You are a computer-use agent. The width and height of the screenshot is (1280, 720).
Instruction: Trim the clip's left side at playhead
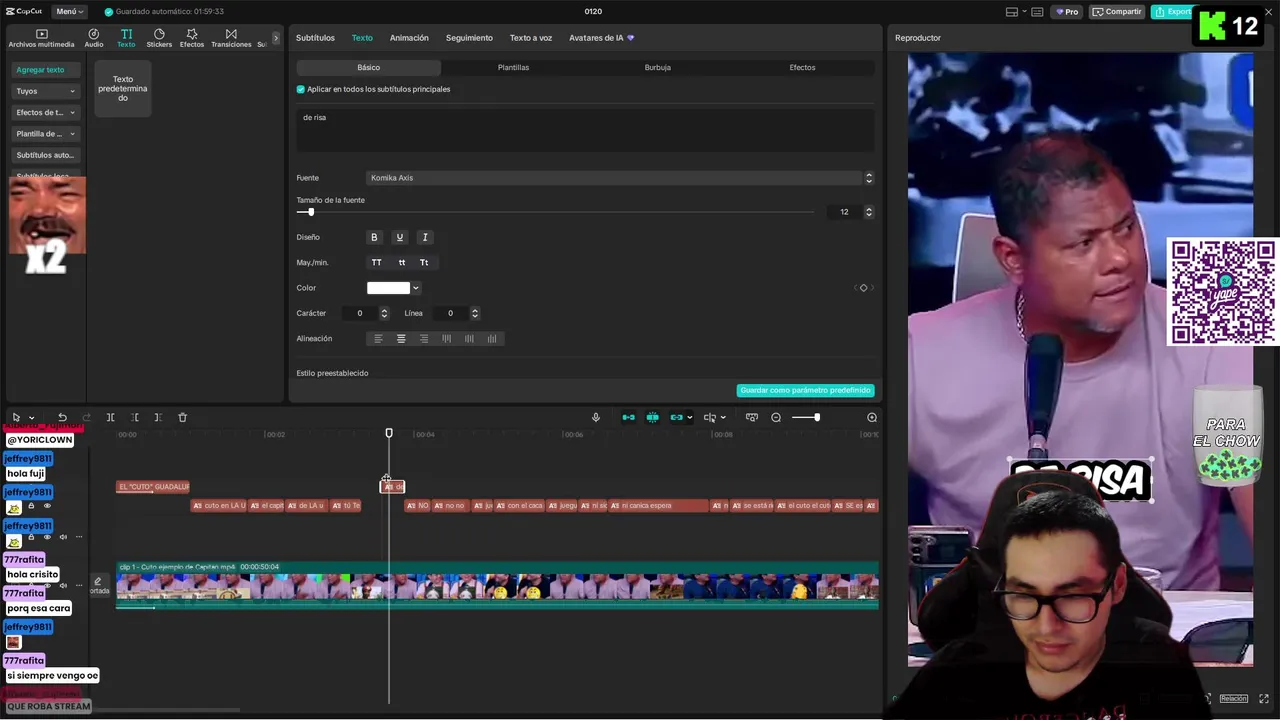pyautogui.click(x=134, y=417)
